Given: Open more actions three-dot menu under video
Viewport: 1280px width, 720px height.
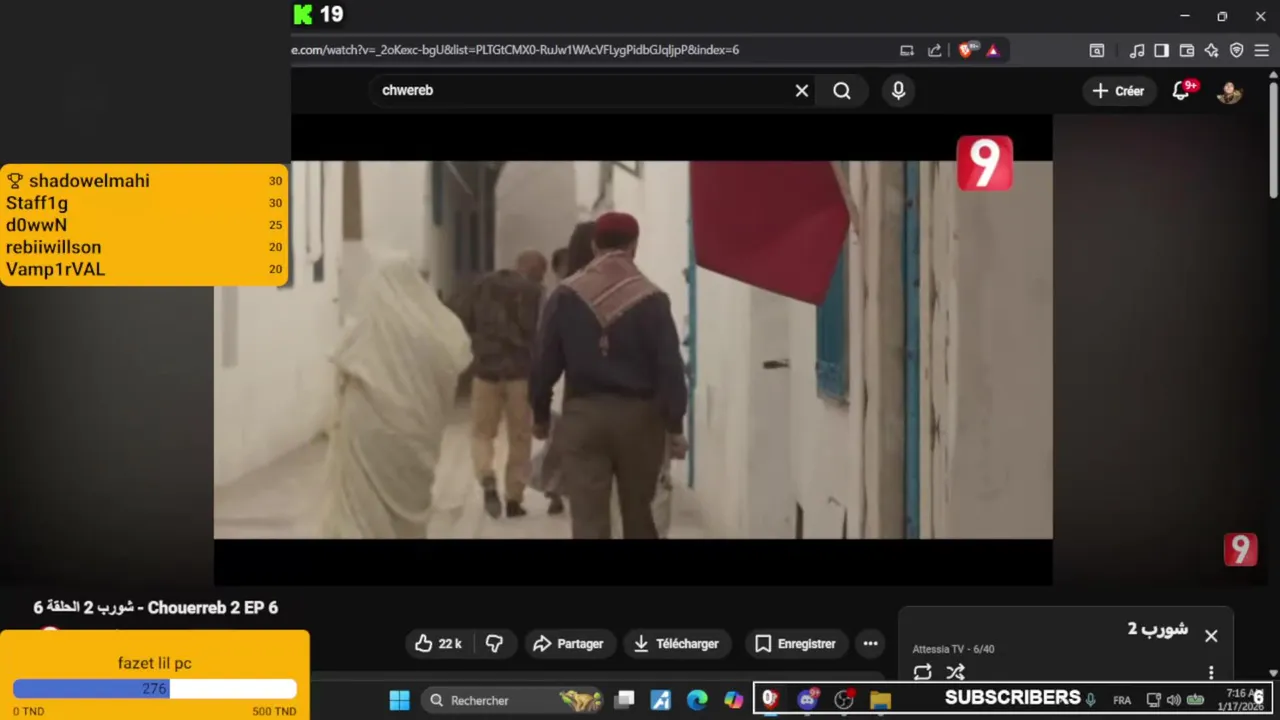Looking at the screenshot, I should tap(870, 644).
